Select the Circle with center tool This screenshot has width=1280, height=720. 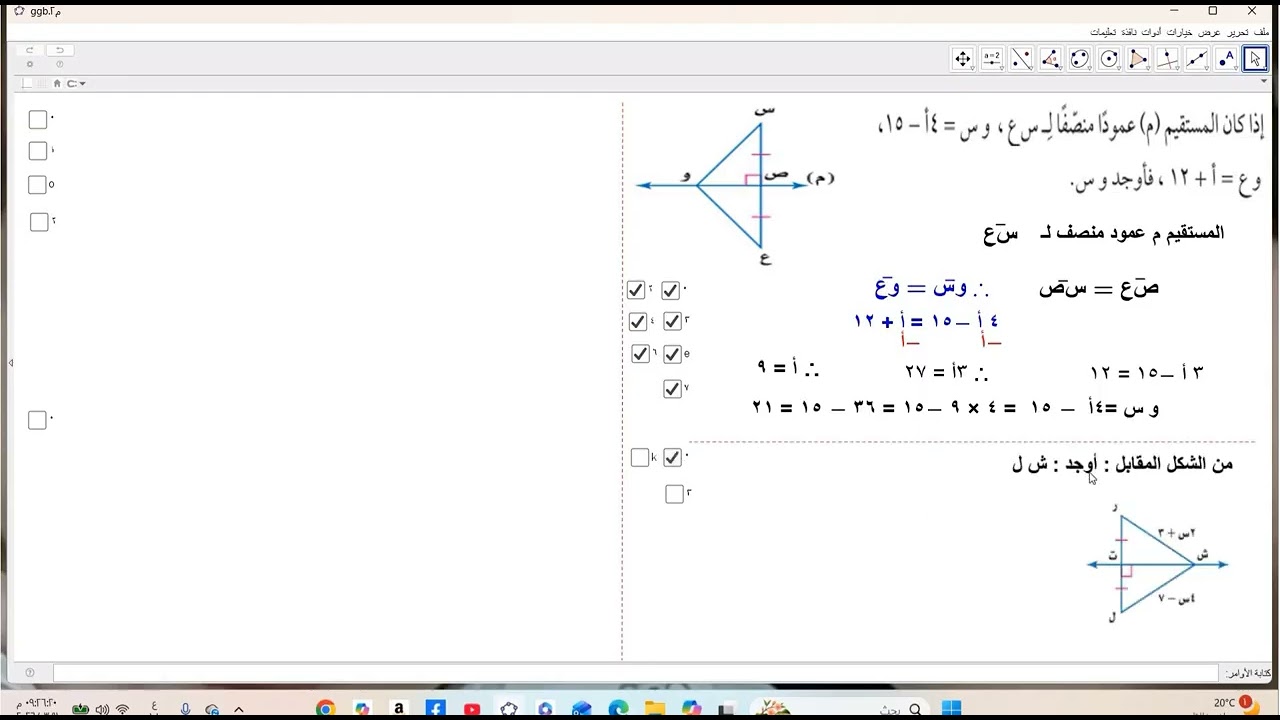click(x=1109, y=59)
